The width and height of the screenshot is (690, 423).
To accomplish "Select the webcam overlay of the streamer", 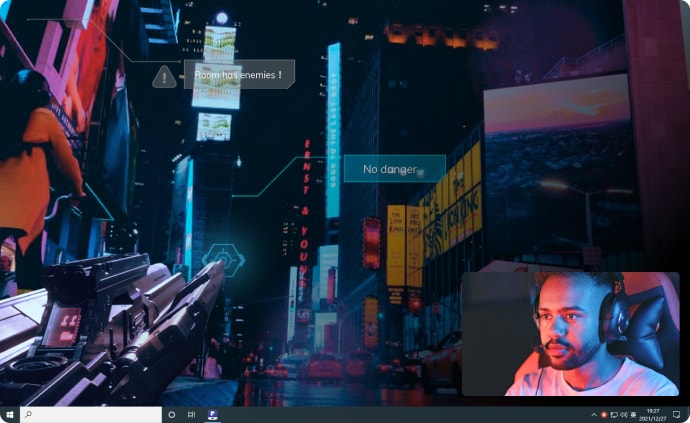I will click(x=571, y=334).
